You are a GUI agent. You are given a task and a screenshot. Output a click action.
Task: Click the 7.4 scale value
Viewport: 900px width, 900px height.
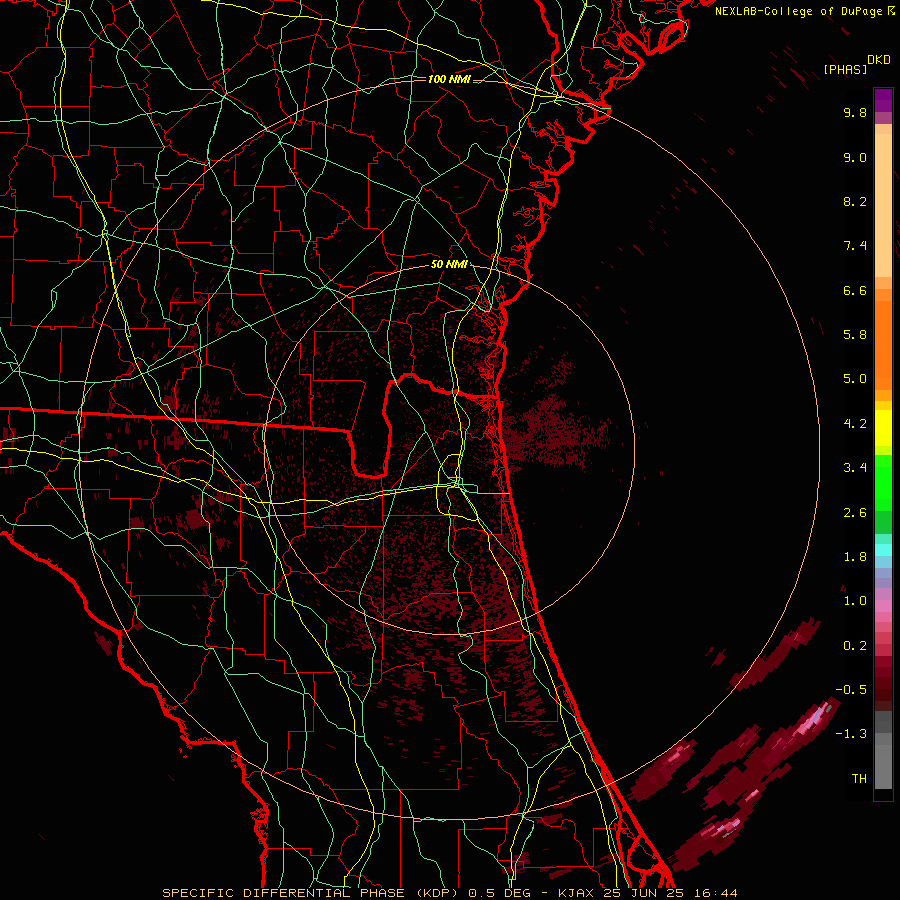click(855, 246)
